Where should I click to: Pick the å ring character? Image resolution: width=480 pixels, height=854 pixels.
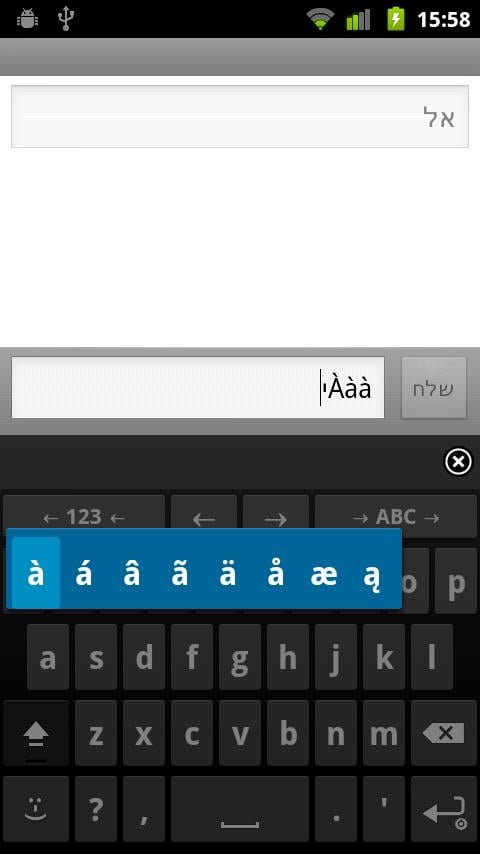(x=275, y=573)
